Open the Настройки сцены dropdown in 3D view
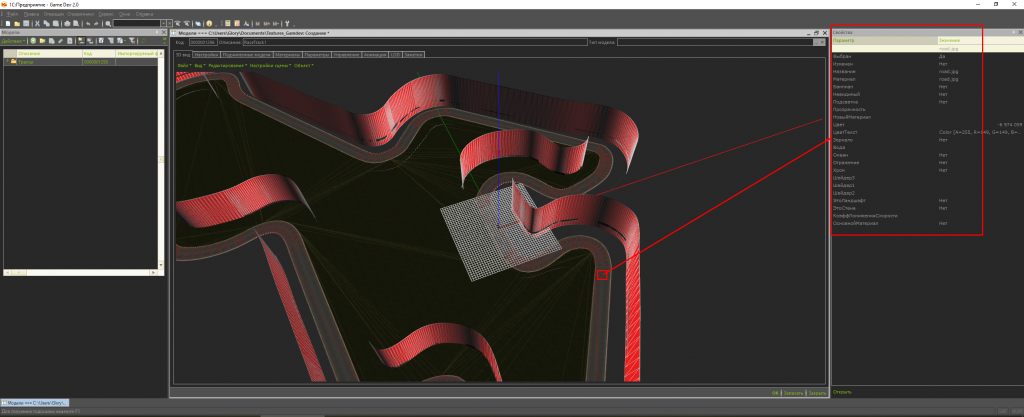This screenshot has height=417, width=1024. point(270,65)
